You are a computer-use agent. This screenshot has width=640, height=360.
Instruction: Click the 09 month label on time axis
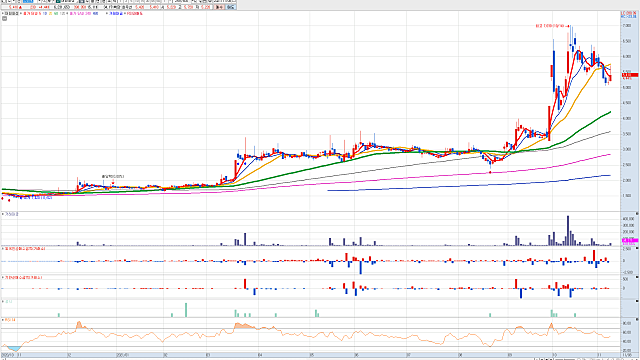pyautogui.click(x=510, y=355)
